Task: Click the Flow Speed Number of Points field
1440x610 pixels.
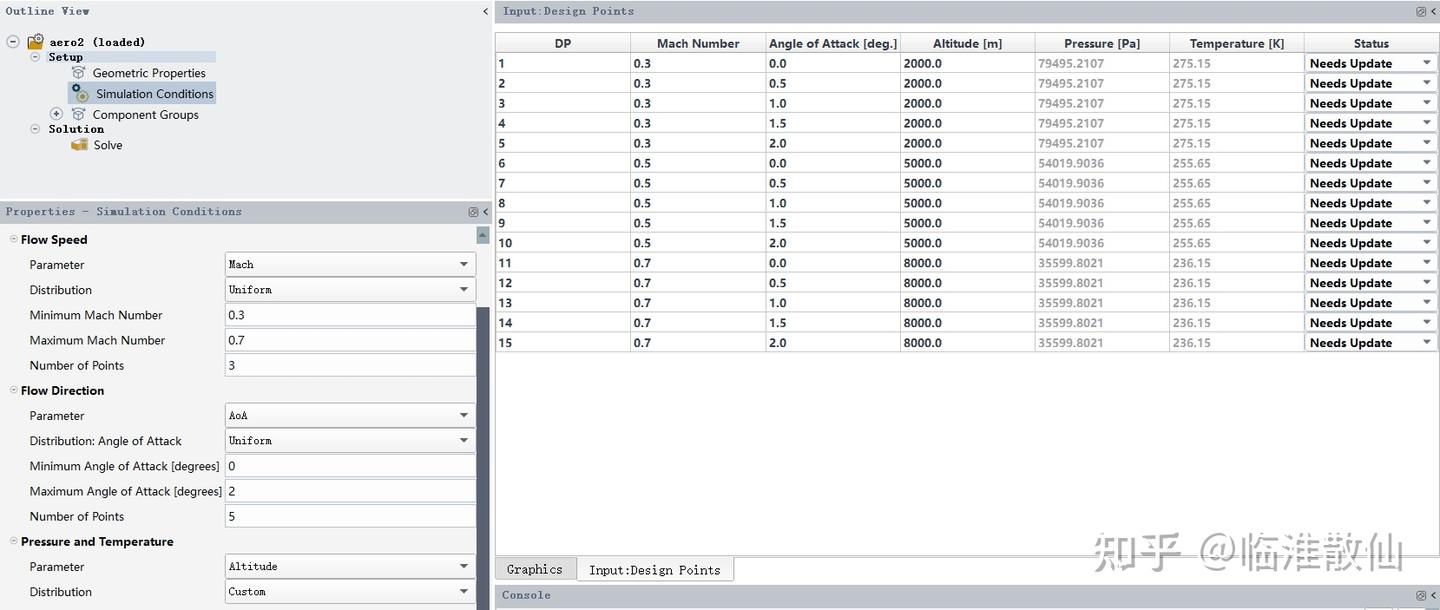Action: pos(350,365)
